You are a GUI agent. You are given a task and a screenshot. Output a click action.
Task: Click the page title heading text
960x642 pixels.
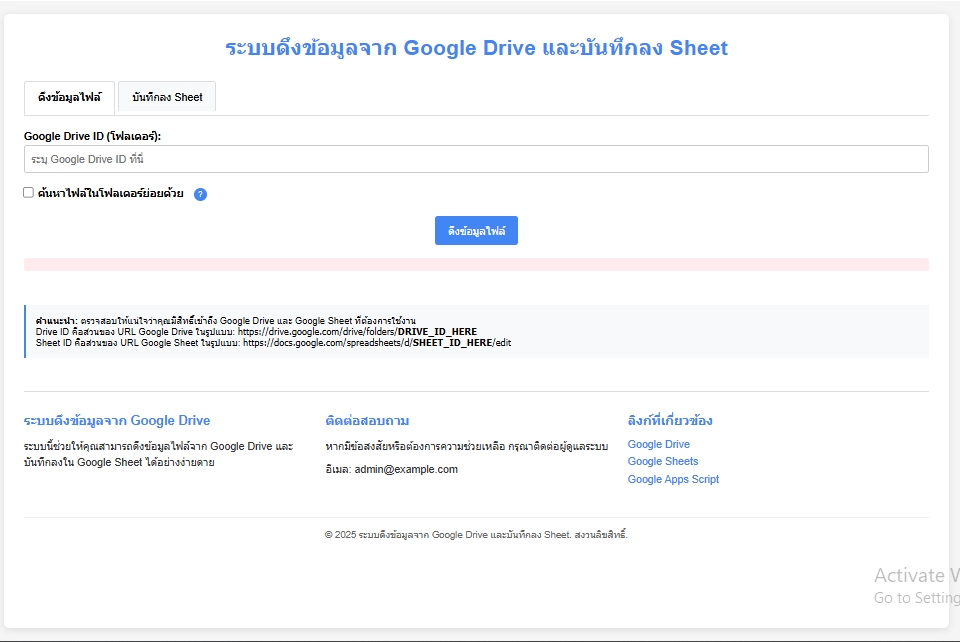point(476,48)
